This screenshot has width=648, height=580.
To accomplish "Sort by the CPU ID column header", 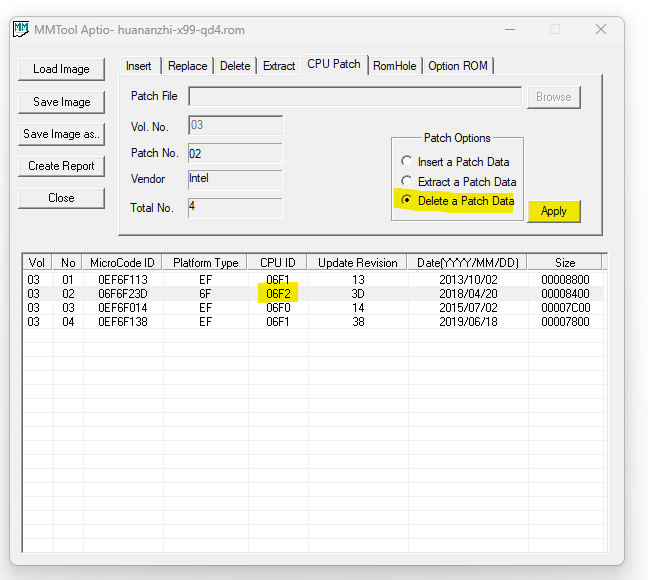I will [278, 263].
